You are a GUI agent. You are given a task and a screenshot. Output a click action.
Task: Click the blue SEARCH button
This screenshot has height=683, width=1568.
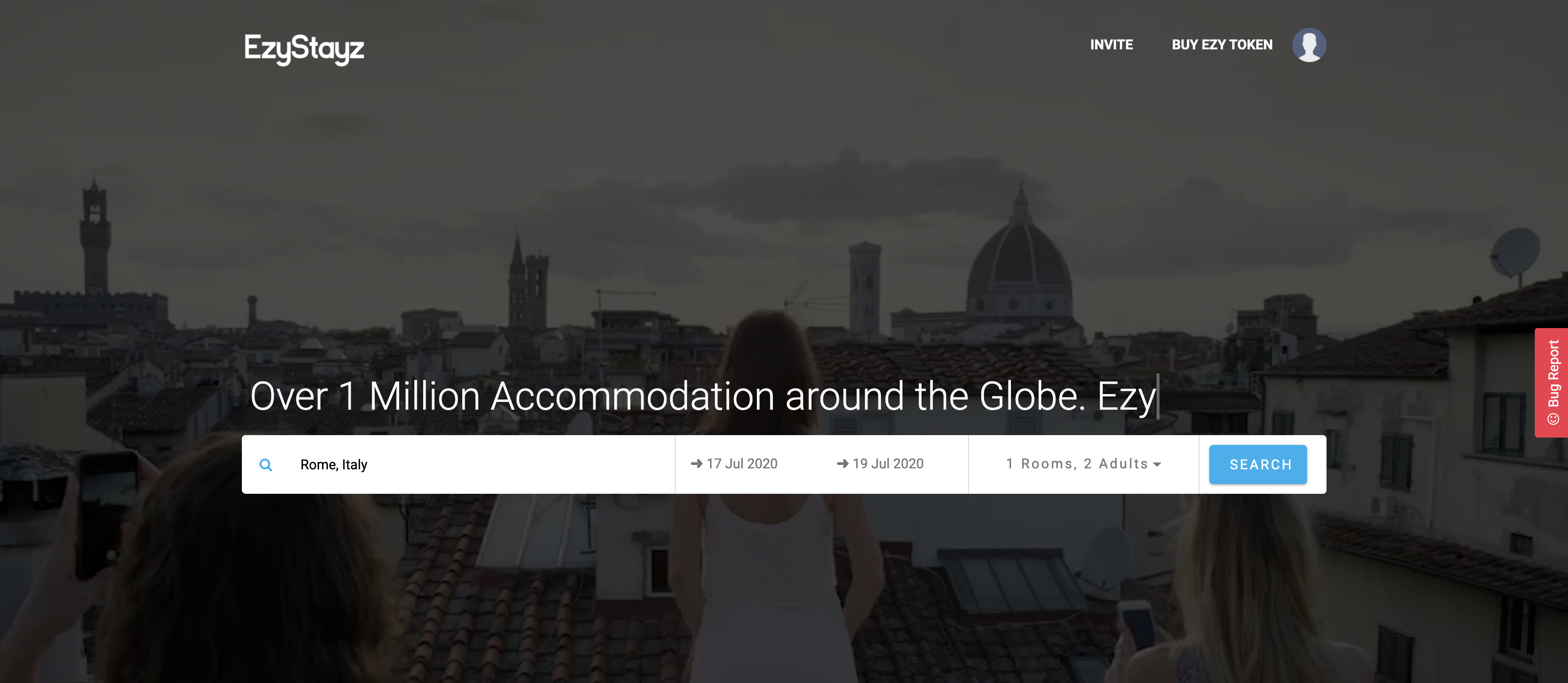coord(1258,464)
